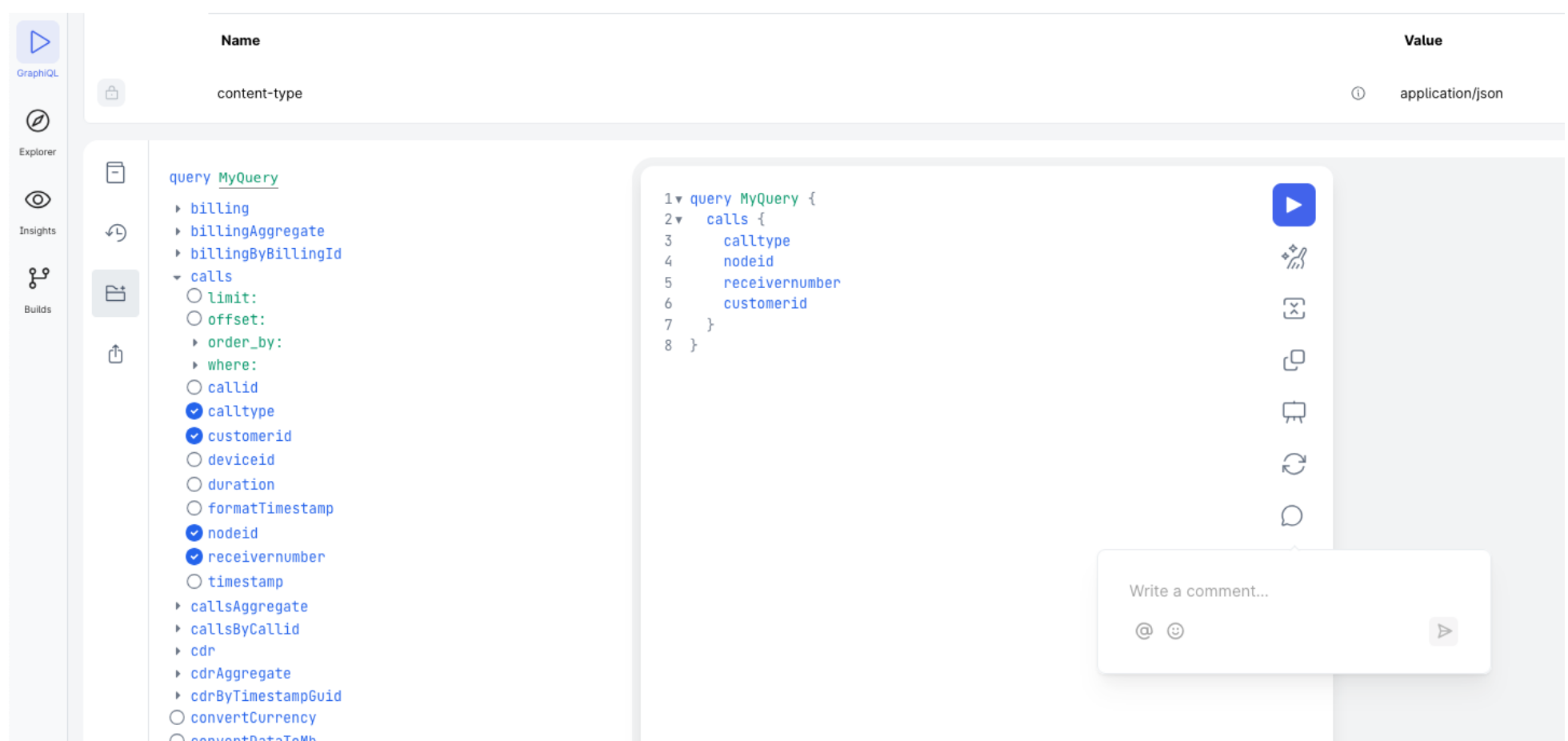Viewport: 1568px width, 741px height.
Task: Expand the cdrAggregate field
Action: [178, 674]
